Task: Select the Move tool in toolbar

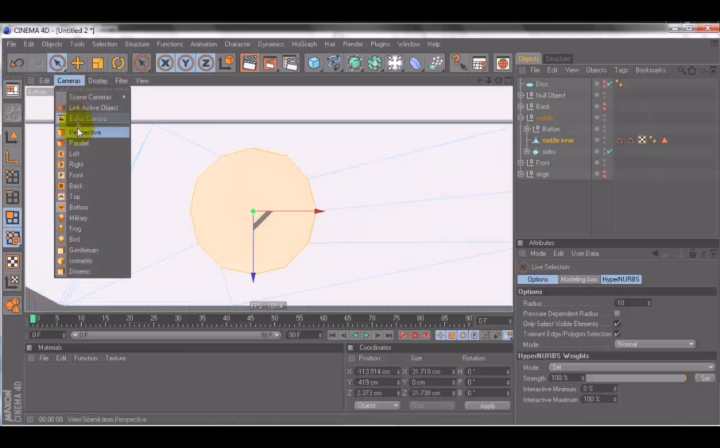Action: click(78, 63)
